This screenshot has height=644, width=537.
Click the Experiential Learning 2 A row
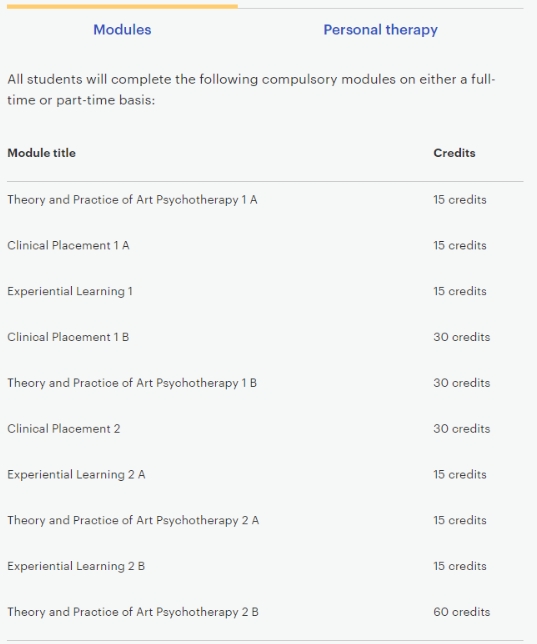point(265,474)
